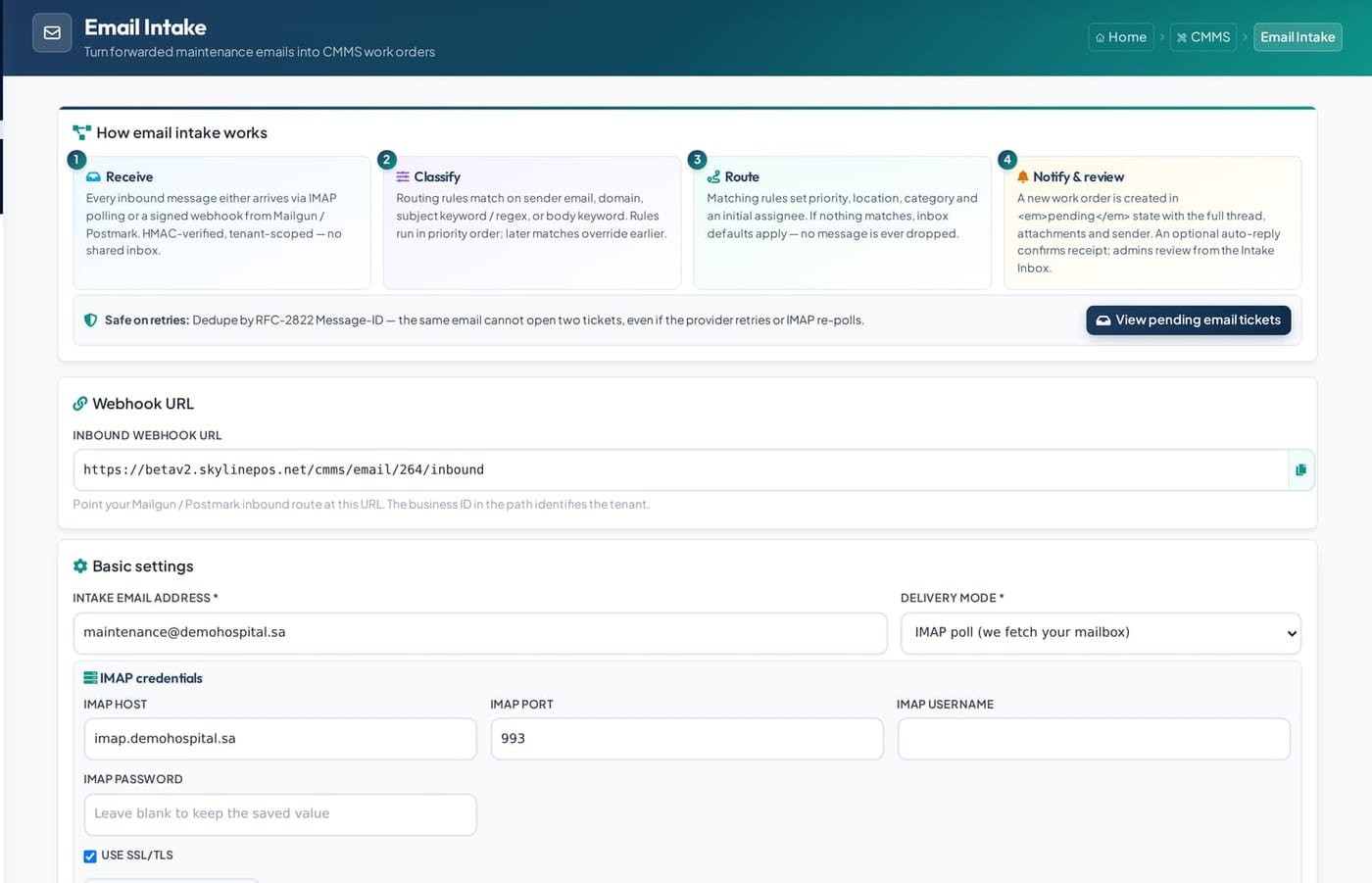1372x883 pixels.
Task: Click the 'Safe on retries:' label
Action: (x=147, y=320)
